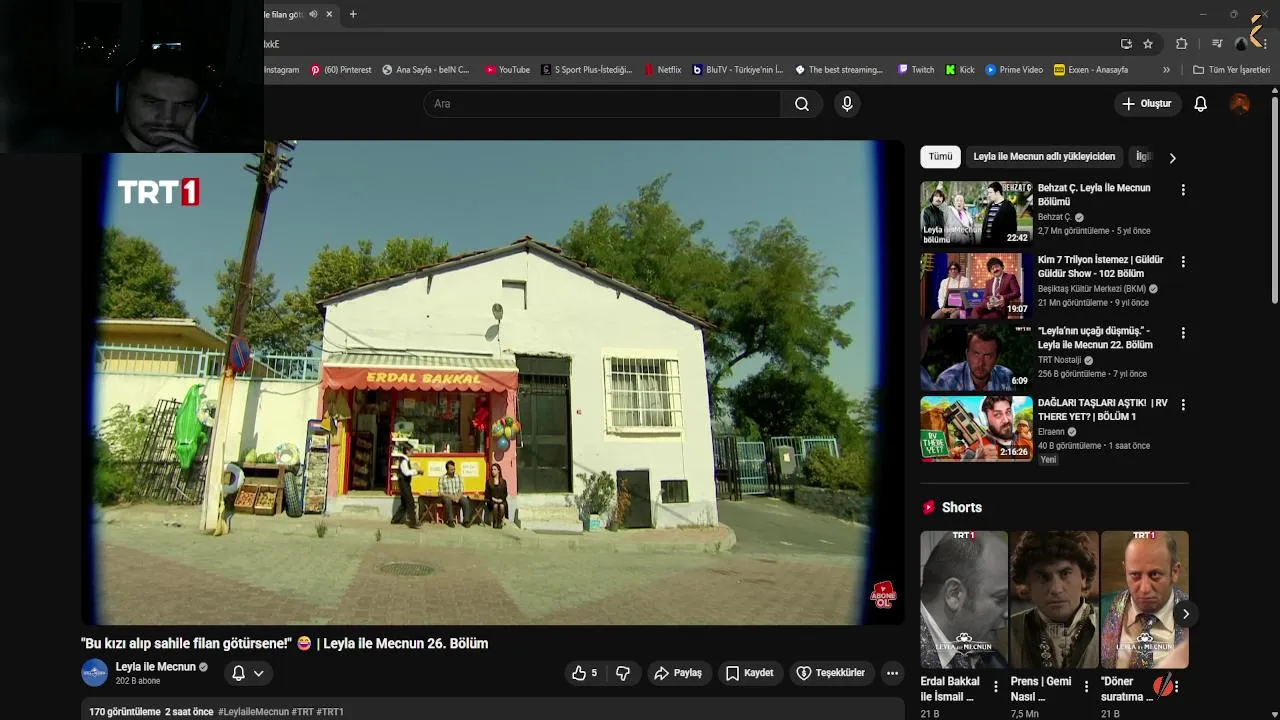Open options menu for Behzat Ç. video
This screenshot has width=1280, height=720.
[x=1183, y=190]
